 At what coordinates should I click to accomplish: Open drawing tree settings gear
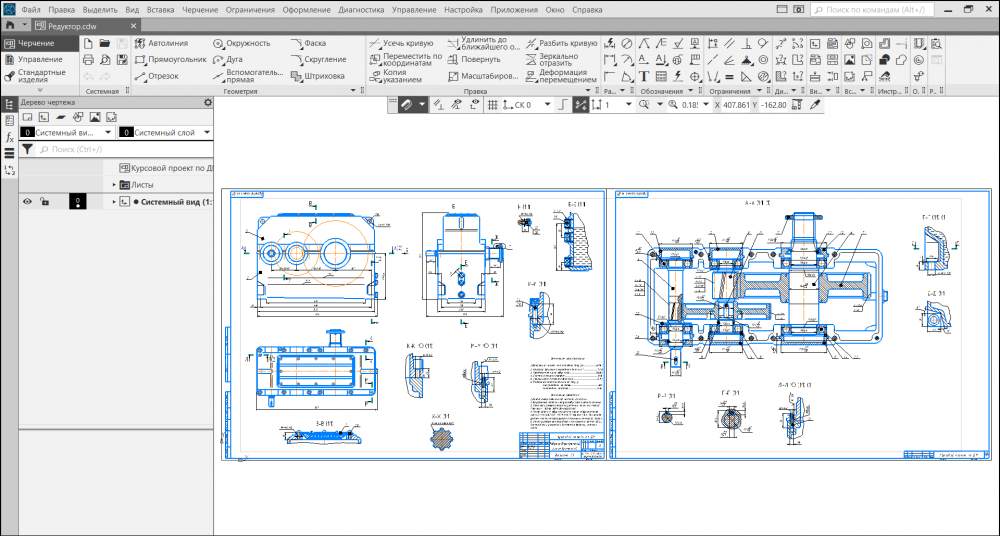tap(208, 102)
